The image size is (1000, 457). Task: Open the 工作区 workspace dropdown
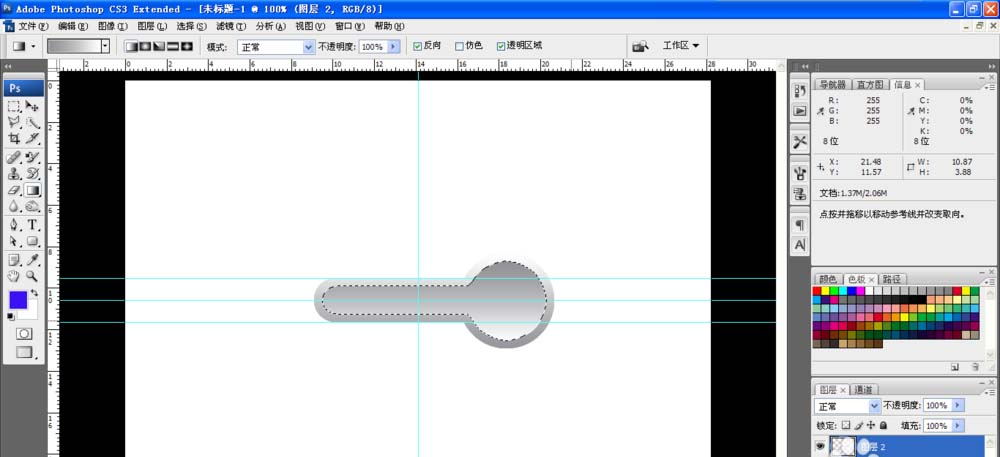pyautogui.click(x=680, y=46)
